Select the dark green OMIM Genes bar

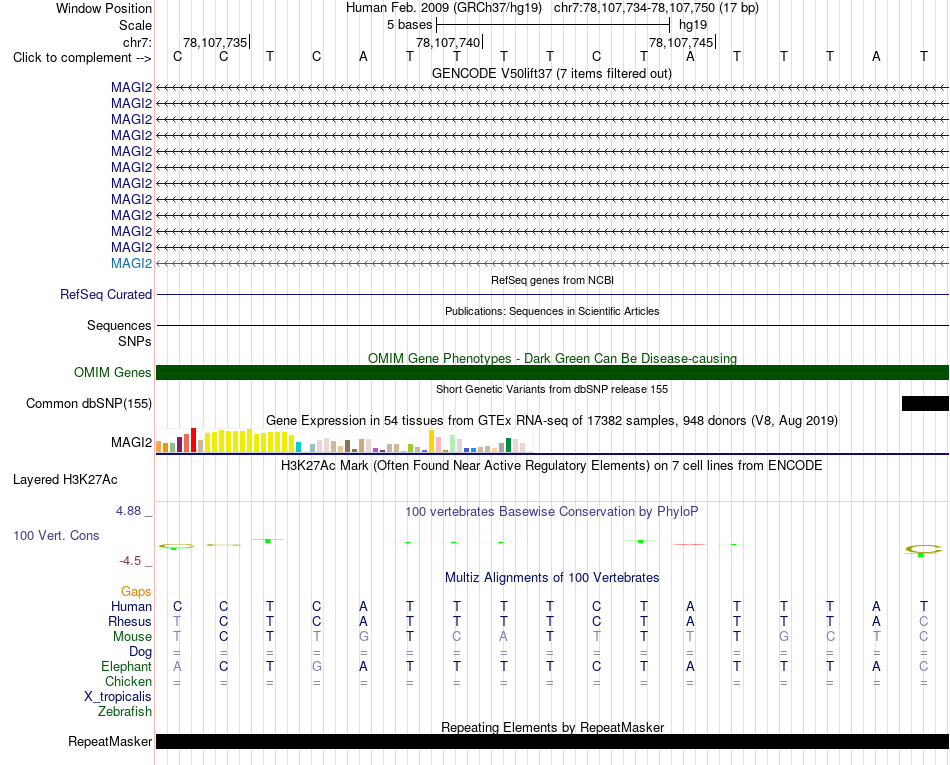(x=552, y=373)
